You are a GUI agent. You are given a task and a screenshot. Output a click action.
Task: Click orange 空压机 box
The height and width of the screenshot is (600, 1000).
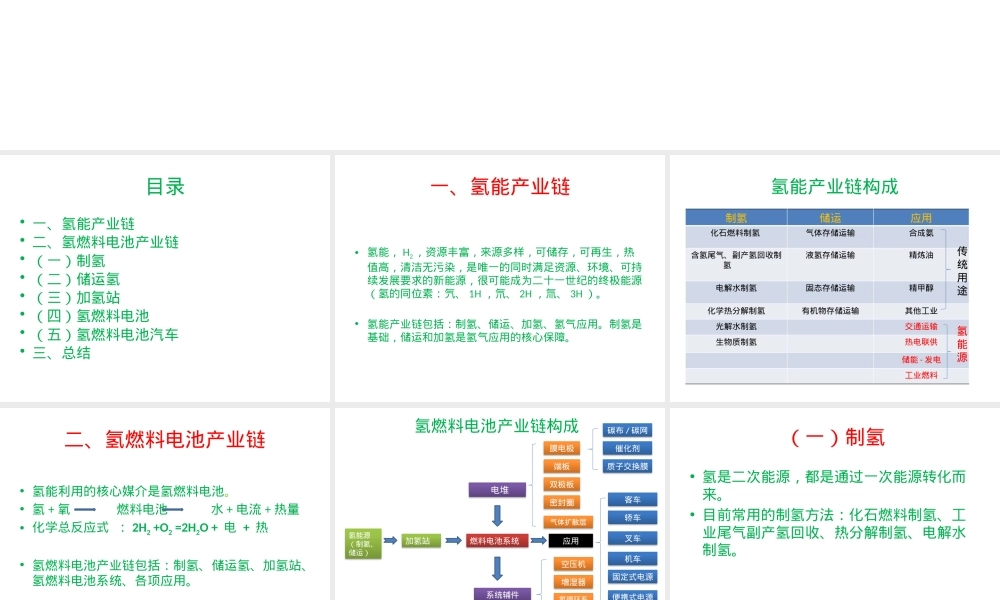pyautogui.click(x=573, y=564)
